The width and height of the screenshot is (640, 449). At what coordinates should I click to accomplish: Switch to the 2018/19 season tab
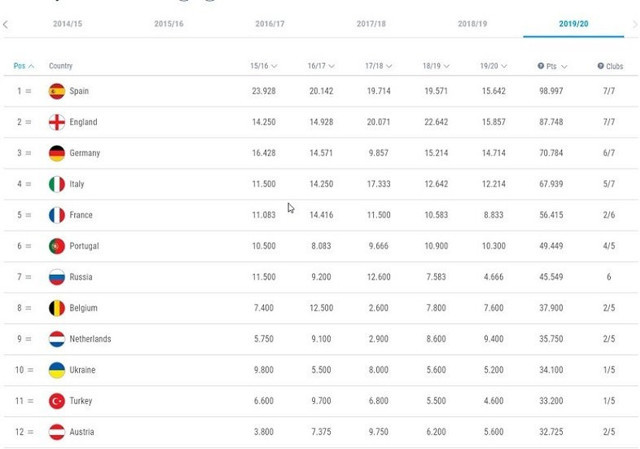point(472,23)
